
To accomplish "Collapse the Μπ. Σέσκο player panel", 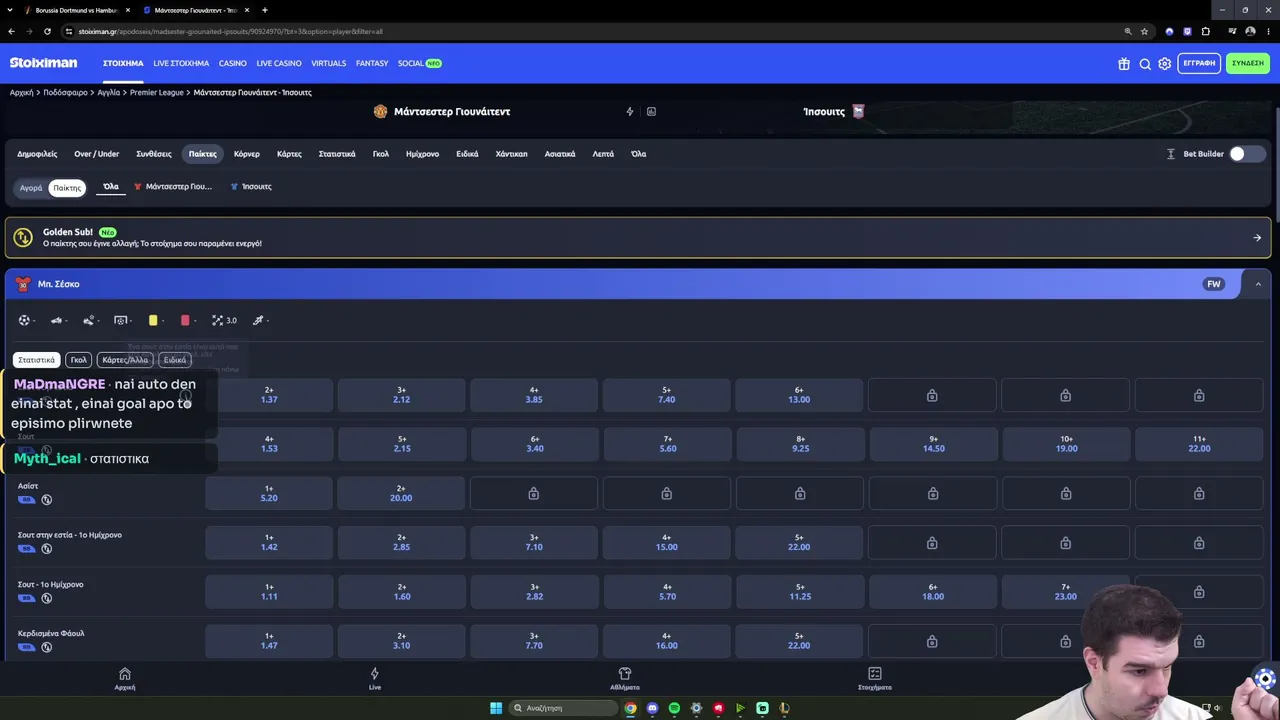I will point(1257,284).
